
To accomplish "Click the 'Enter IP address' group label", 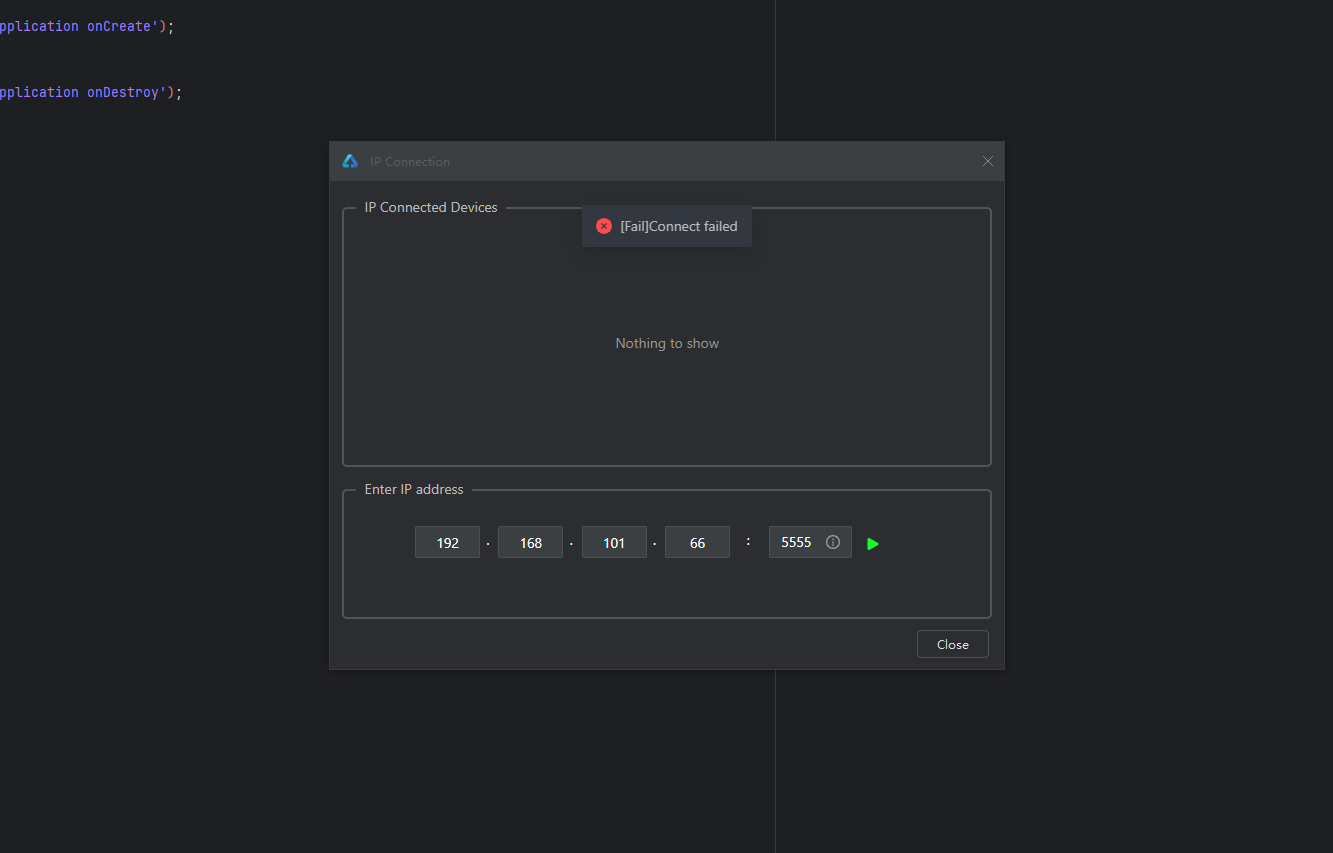I will (x=414, y=489).
